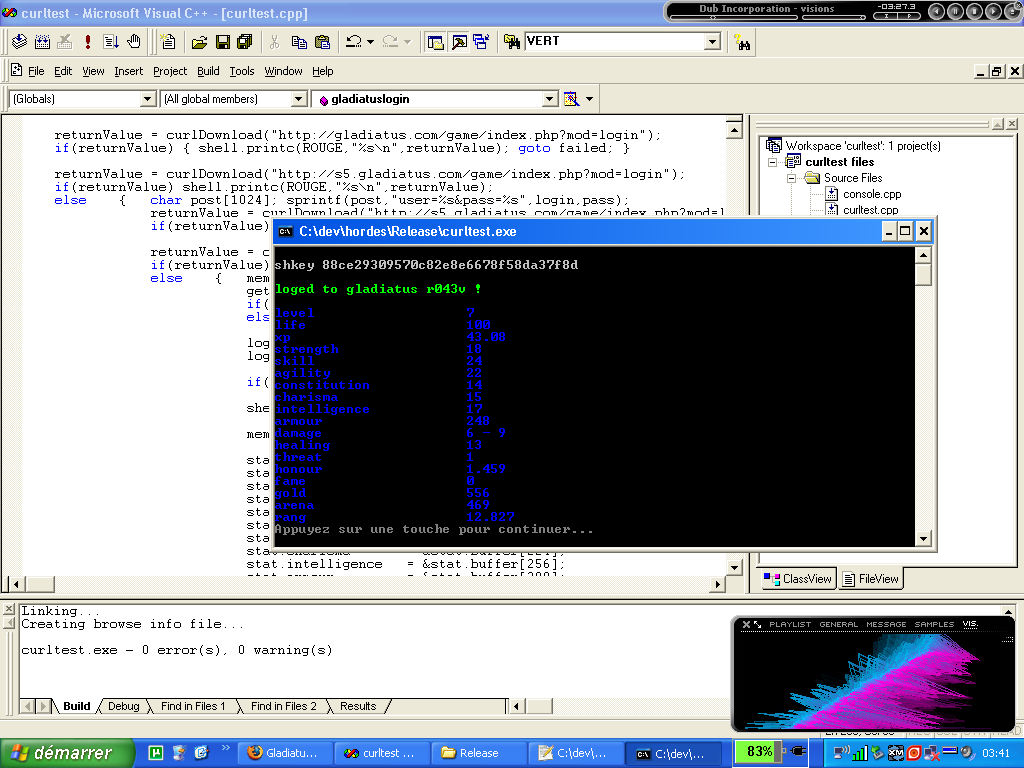Click the démarrer Start button
This screenshot has width=1024, height=768.
point(66,753)
